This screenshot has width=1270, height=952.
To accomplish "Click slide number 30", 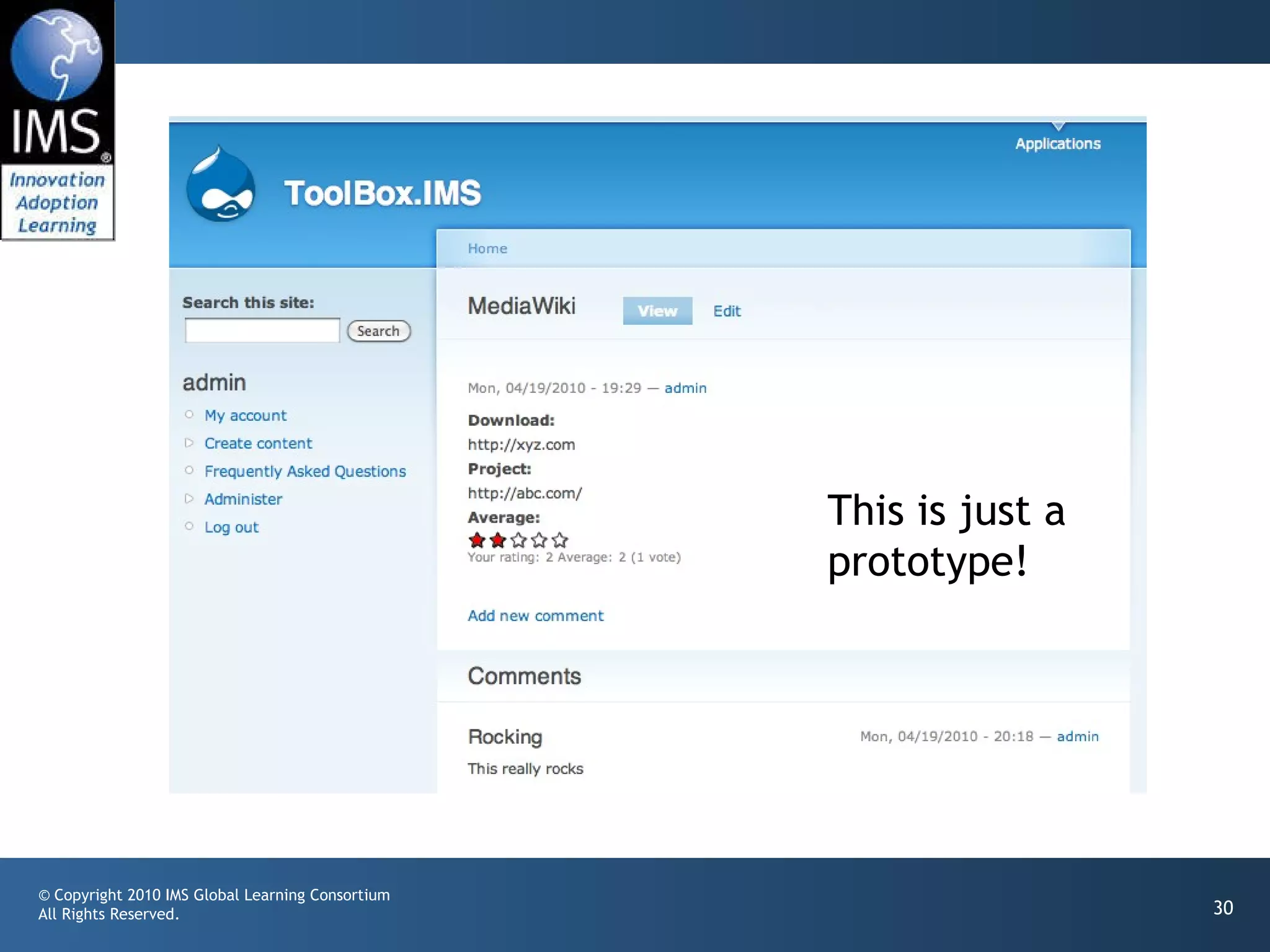I will (1223, 908).
